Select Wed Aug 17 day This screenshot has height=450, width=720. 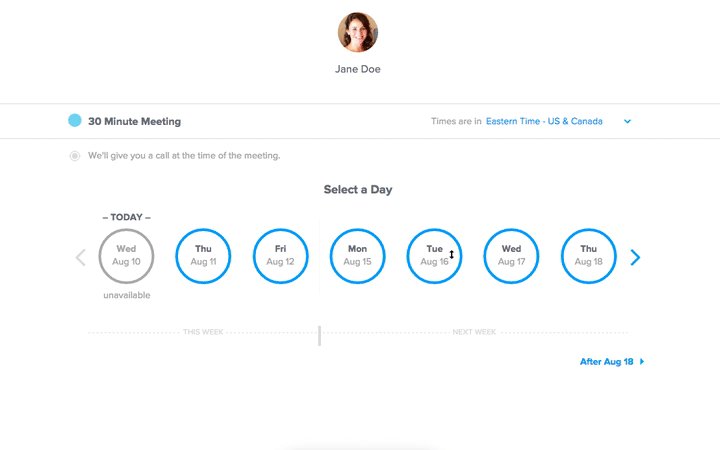512,256
